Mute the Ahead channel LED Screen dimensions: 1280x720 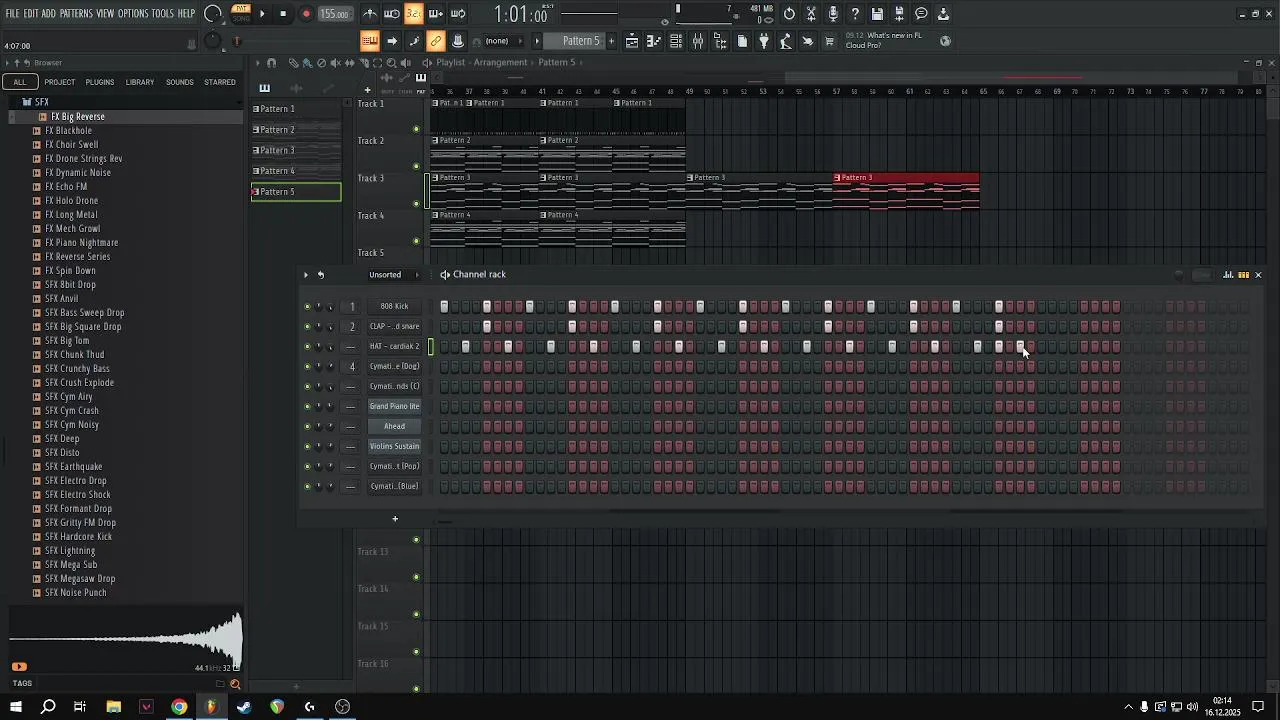pyautogui.click(x=307, y=426)
